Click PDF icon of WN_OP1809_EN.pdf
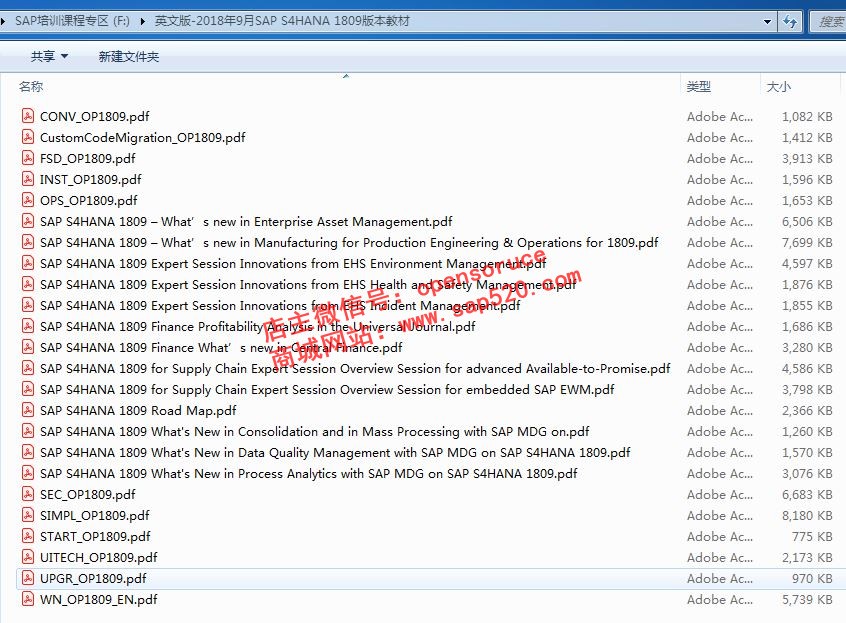The image size is (846, 623). [28, 600]
